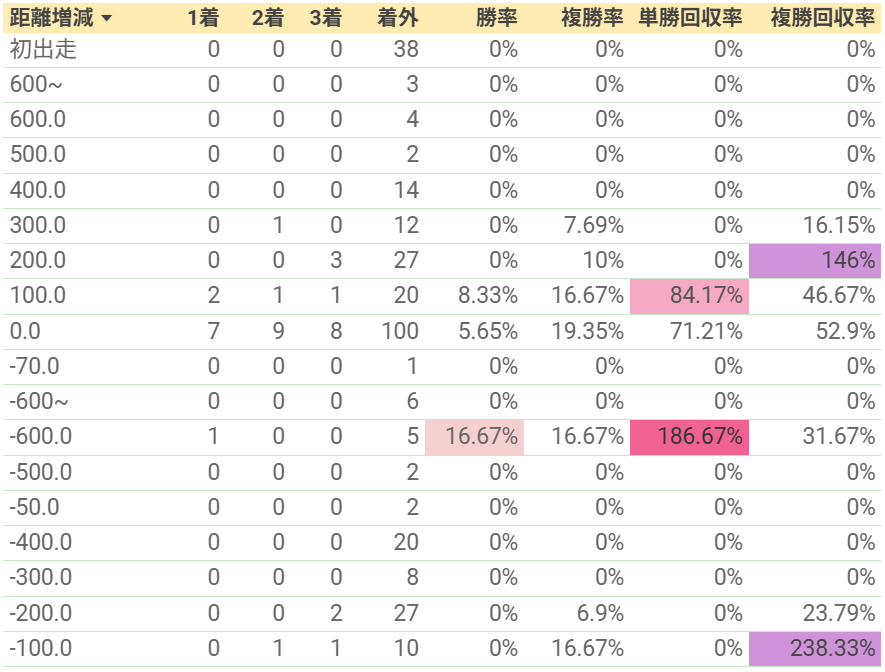
Task: Select the 初出走 row label
Action: [x=43, y=50]
